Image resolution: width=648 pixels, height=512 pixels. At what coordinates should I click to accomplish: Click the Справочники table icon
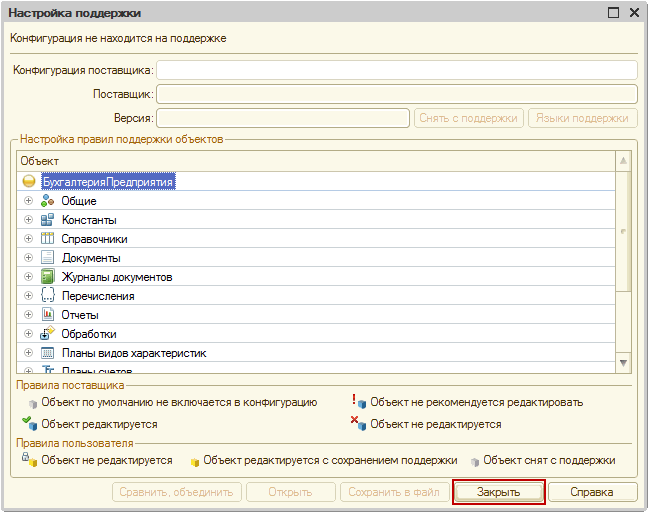47,239
